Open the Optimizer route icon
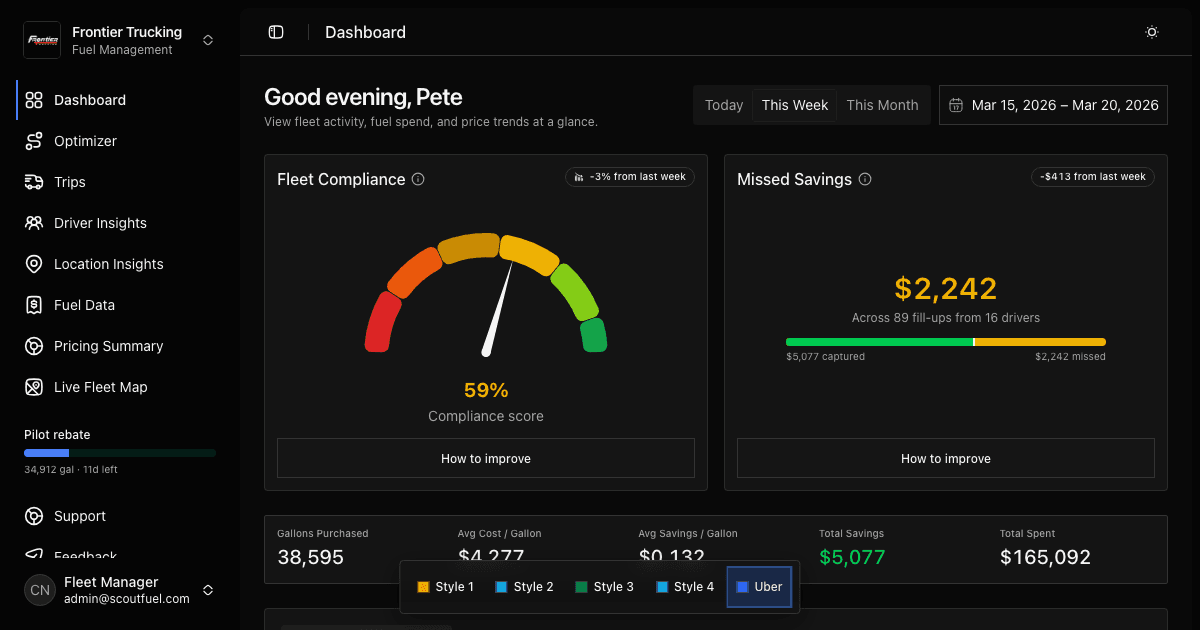Image resolution: width=1200 pixels, height=630 pixels. tap(34, 141)
